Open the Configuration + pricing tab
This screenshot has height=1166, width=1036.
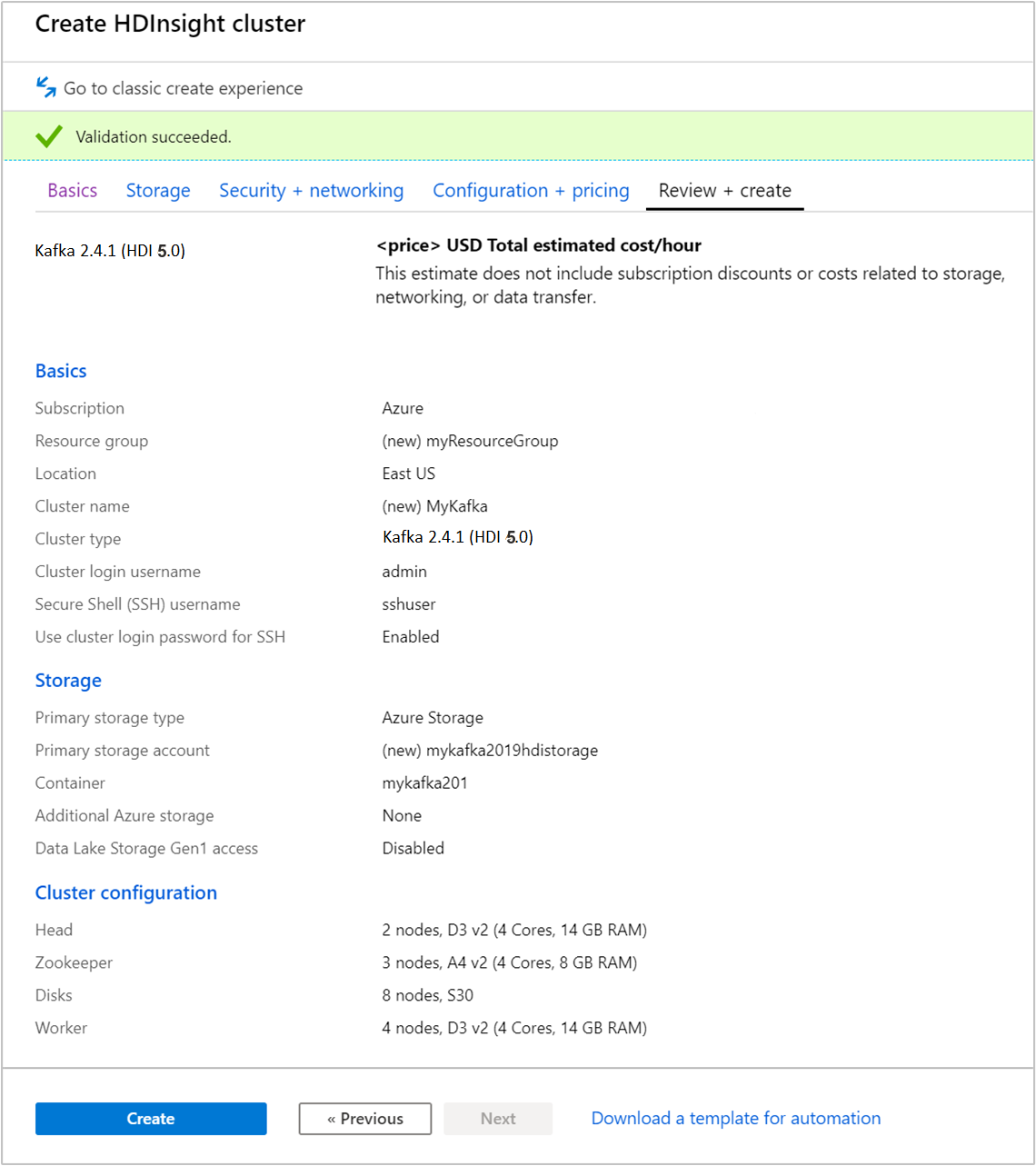click(x=531, y=190)
